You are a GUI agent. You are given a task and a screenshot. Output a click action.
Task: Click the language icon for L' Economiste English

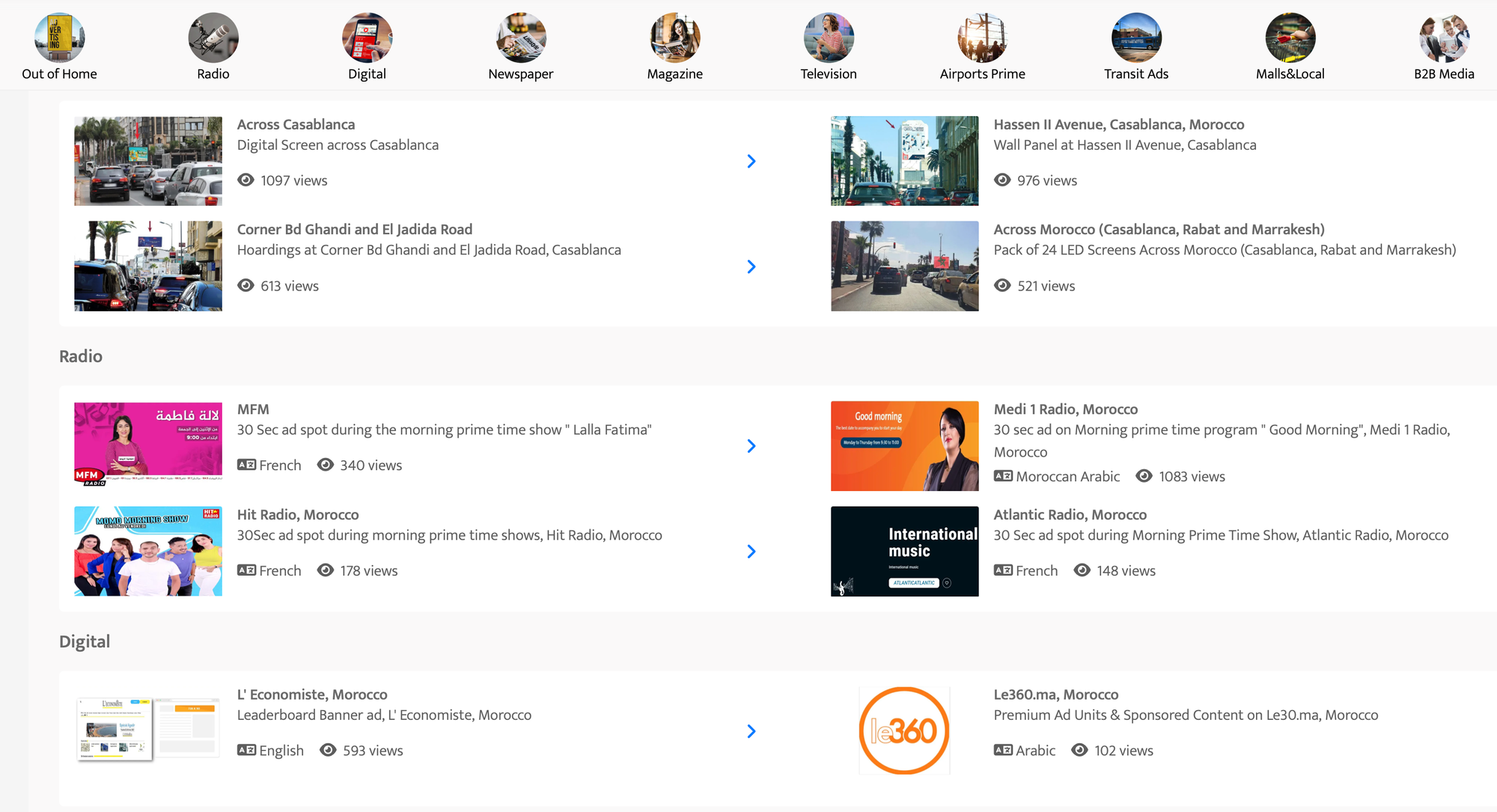click(246, 750)
